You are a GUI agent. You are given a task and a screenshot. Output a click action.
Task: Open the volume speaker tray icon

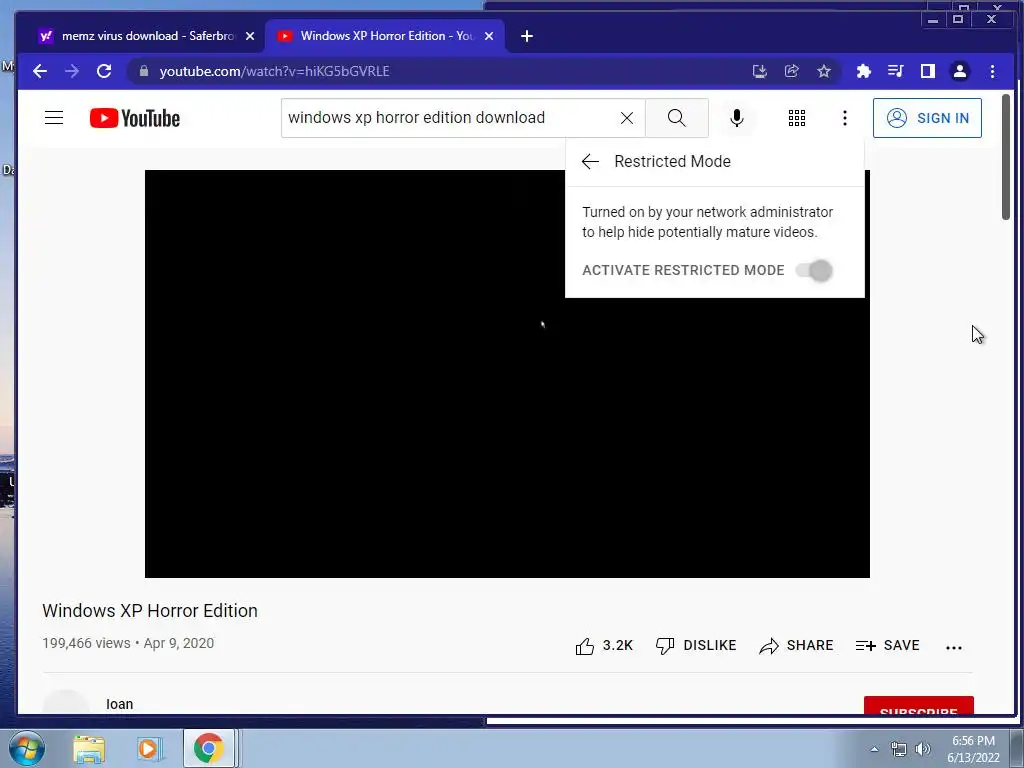pos(923,749)
